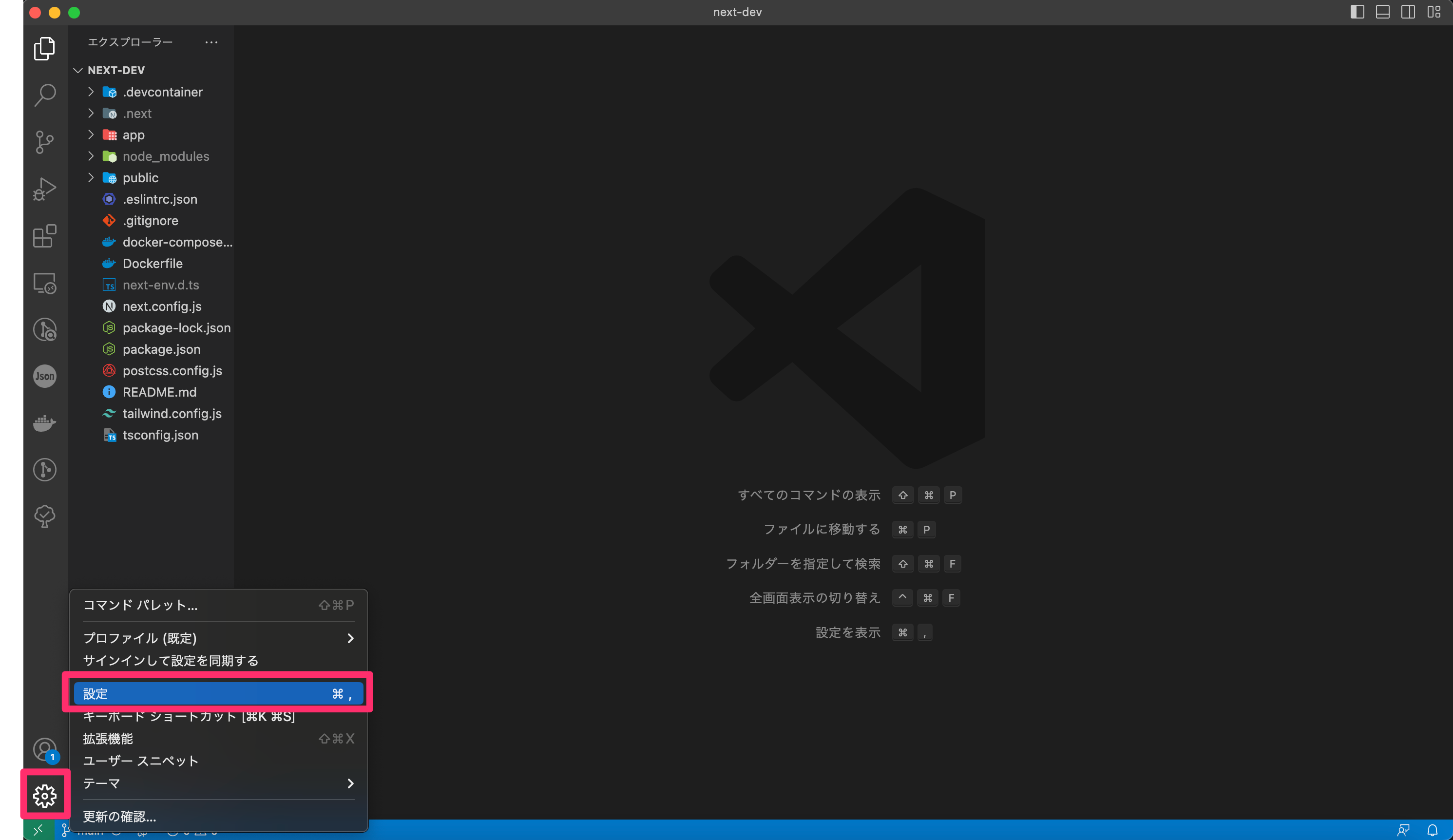Open the GitLens view in the sidebar
The image size is (1453, 840).
click(44, 469)
